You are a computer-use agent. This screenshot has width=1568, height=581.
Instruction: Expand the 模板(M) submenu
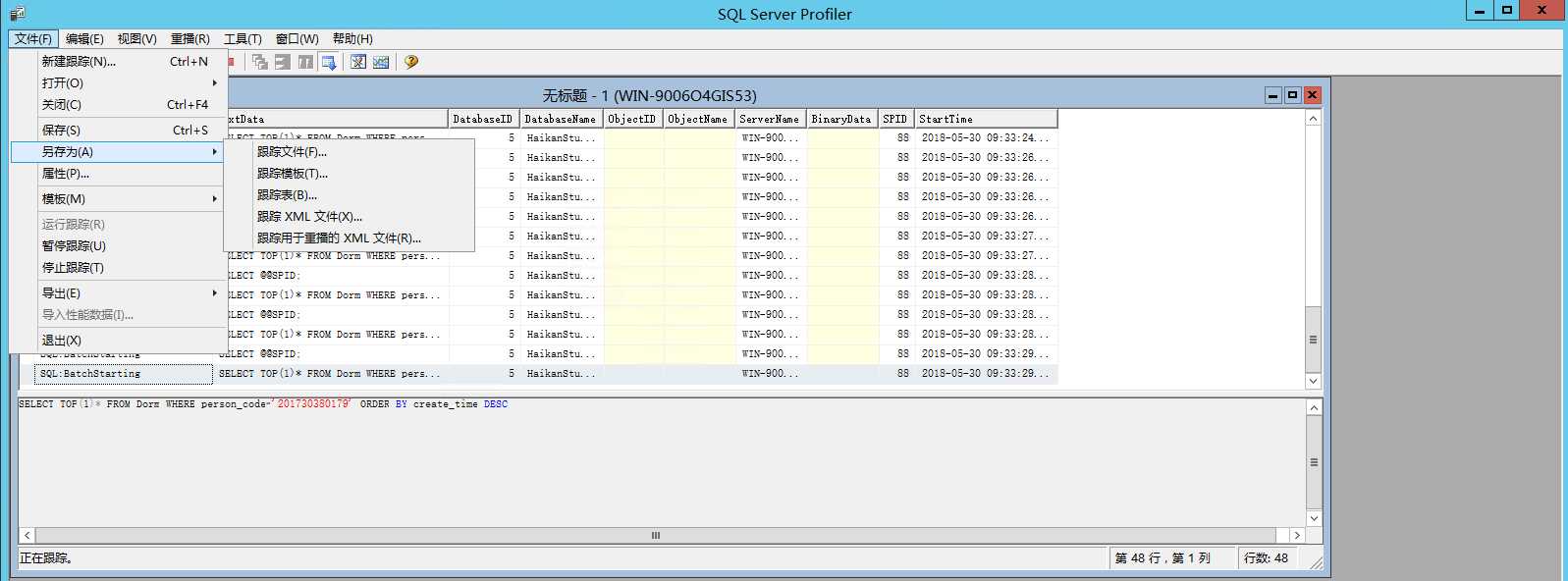click(x=119, y=198)
